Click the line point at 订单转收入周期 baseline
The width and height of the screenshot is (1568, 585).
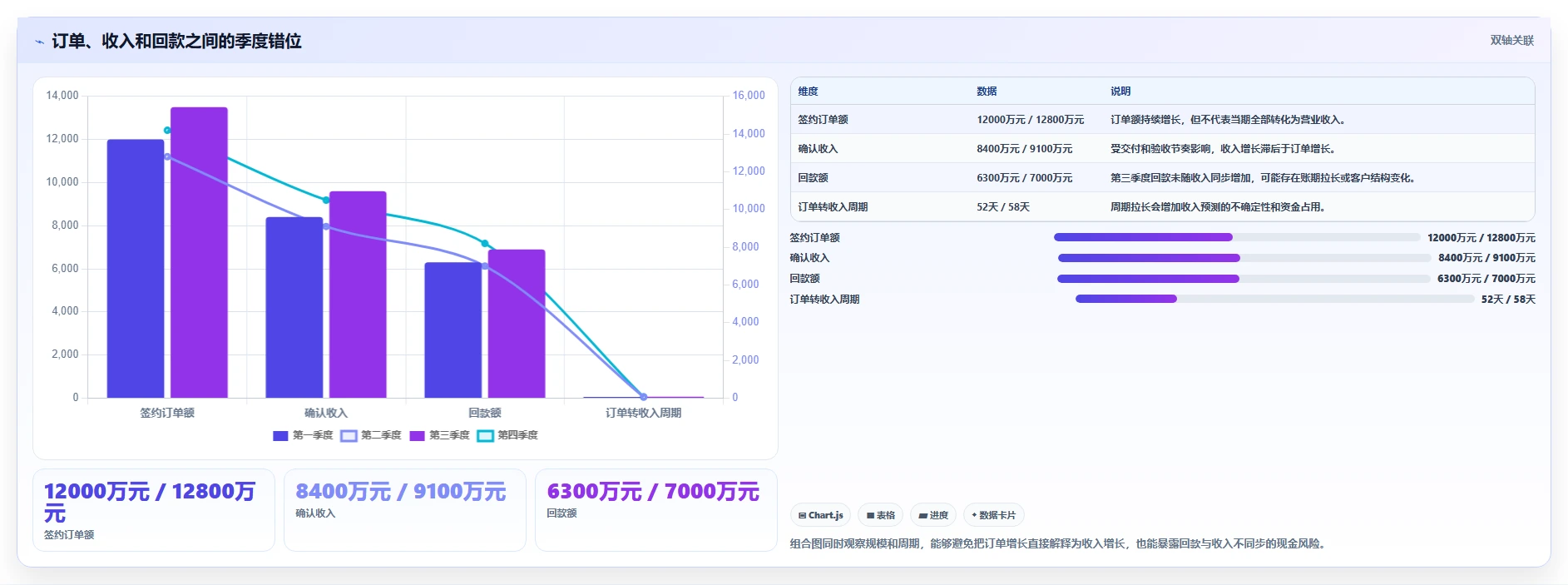point(644,397)
